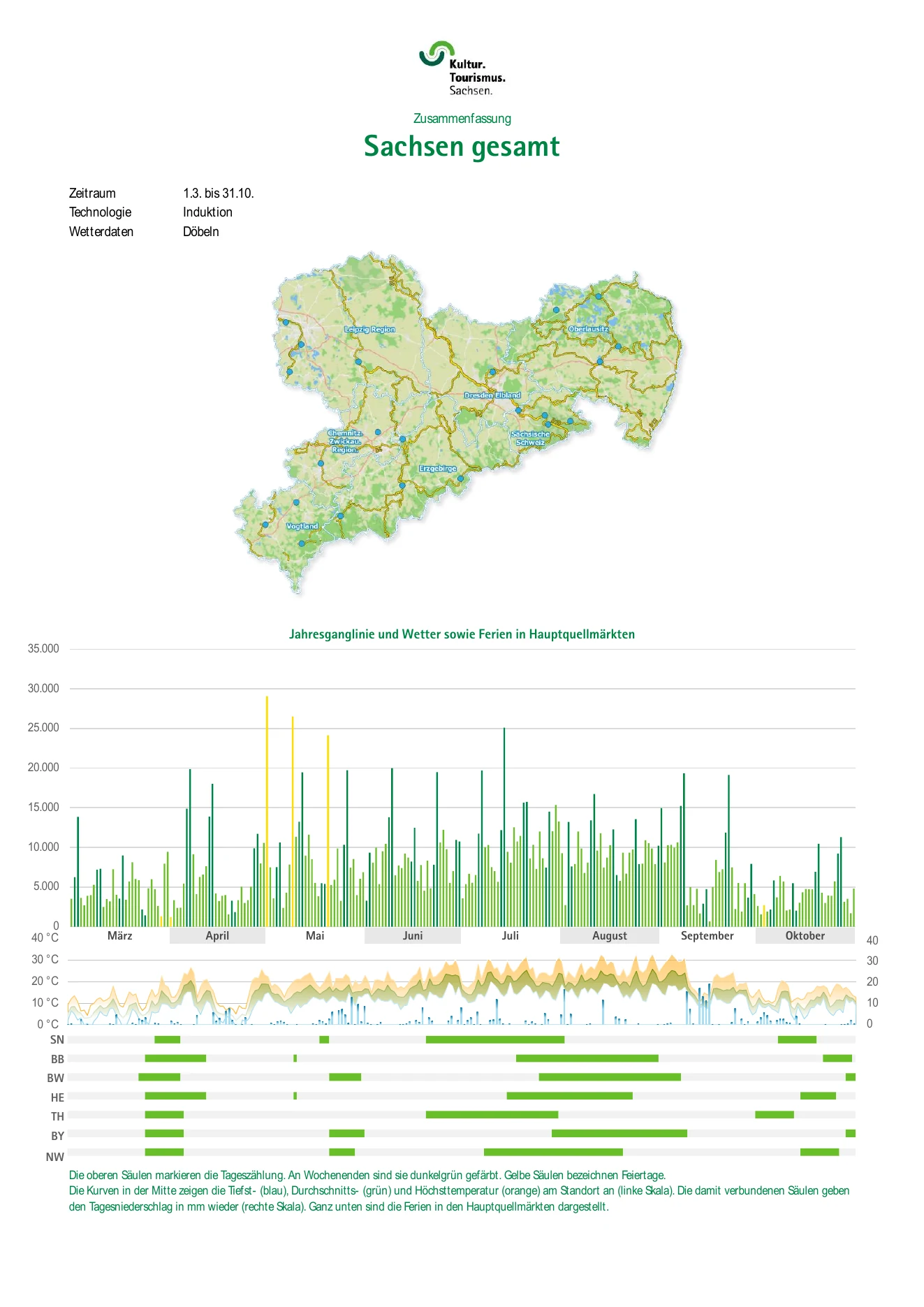Image resolution: width=924 pixels, height=1307 pixels.
Task: Click the date range '1.3. bis 31.10.'
Action: tap(219, 194)
